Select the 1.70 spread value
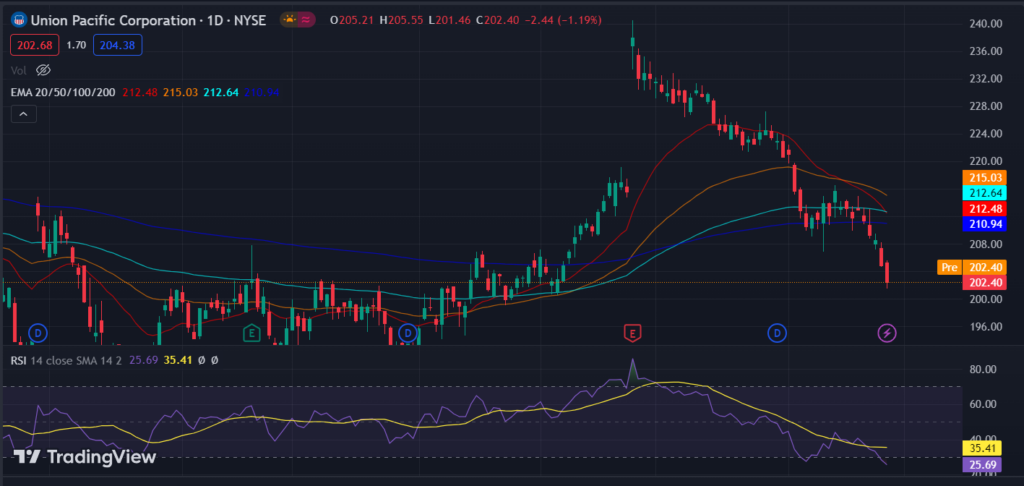 (x=76, y=45)
